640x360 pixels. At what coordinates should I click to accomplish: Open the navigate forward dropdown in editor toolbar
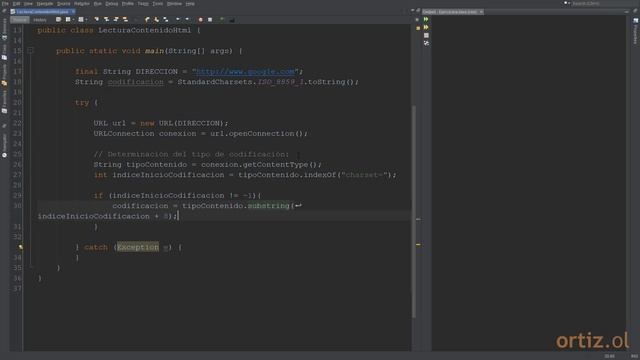point(86,20)
